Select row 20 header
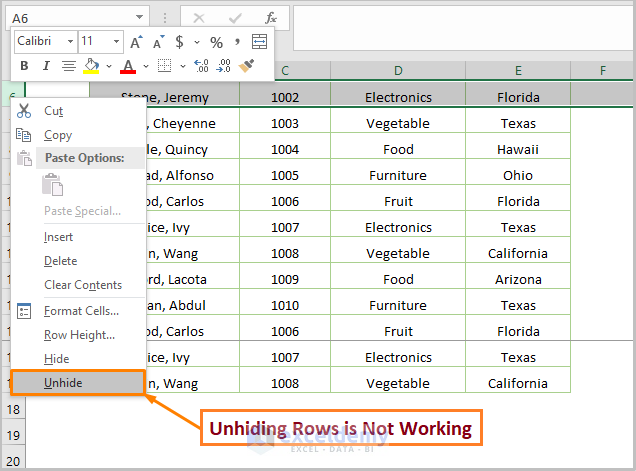The image size is (636, 471). click(13, 461)
